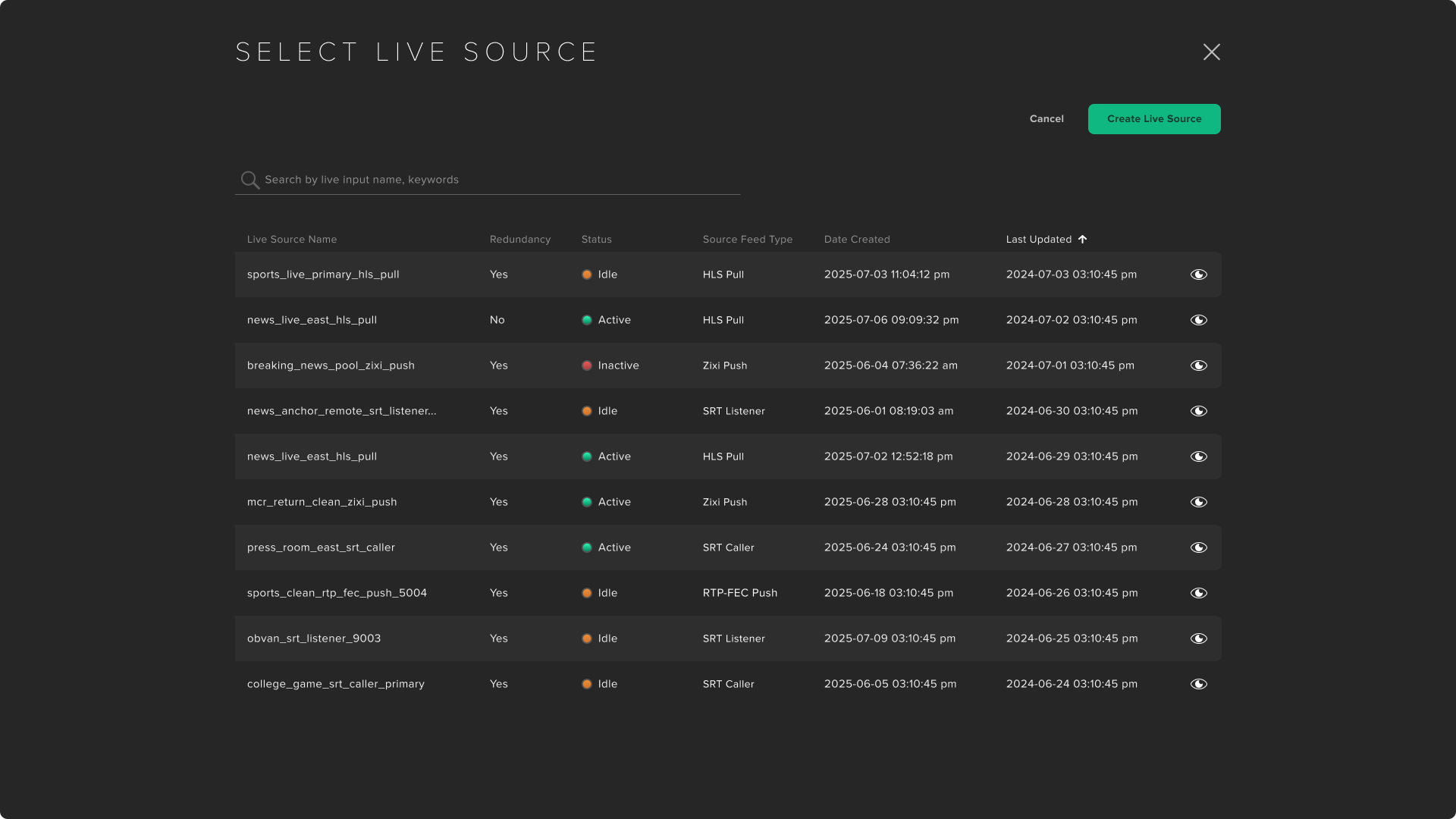View mcr_return_clean_zixi_push with eye icon

click(x=1198, y=502)
